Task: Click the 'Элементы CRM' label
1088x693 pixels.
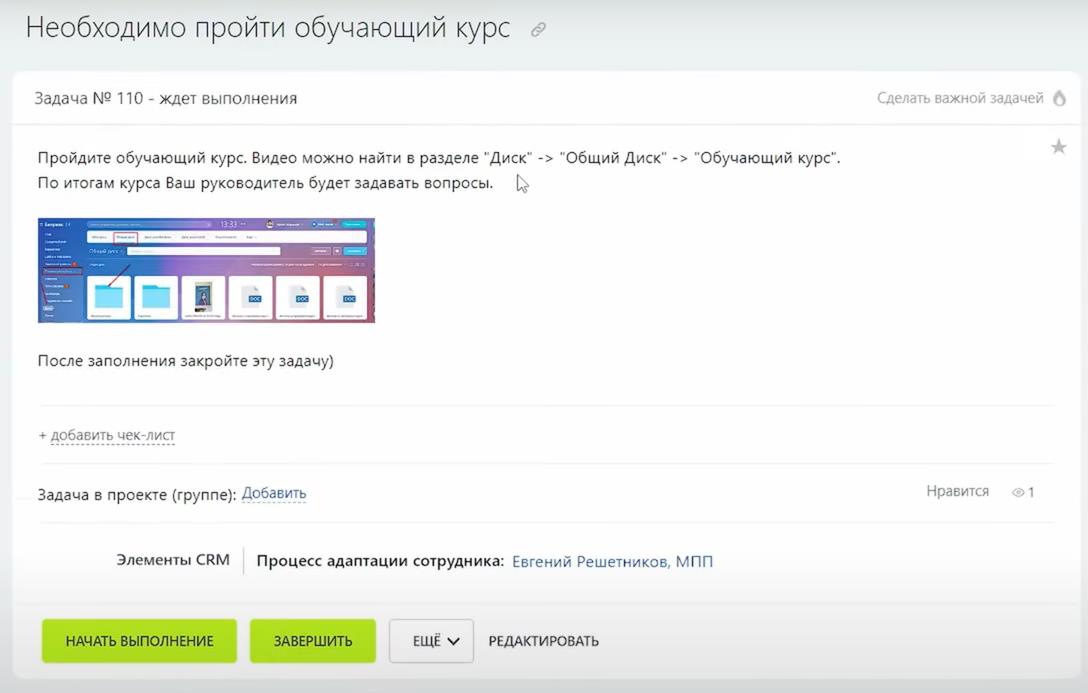Action: coord(173,560)
